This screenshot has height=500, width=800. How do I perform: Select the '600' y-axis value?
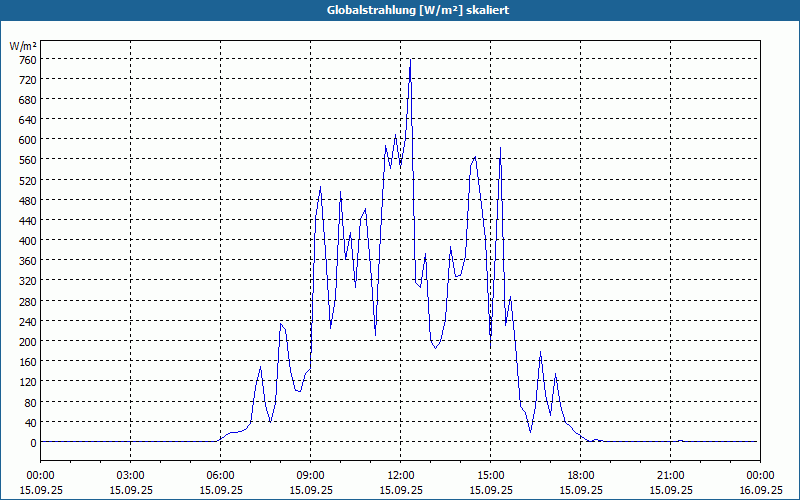pyautogui.click(x=28, y=140)
